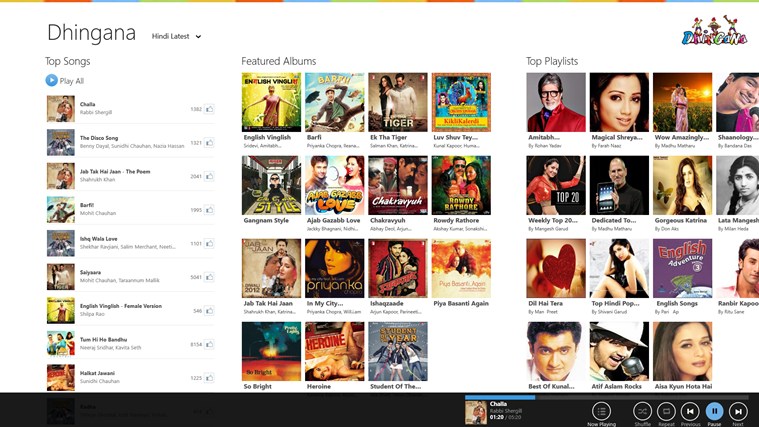Click the Top Songs section heading
The image size is (759, 427).
point(68,61)
